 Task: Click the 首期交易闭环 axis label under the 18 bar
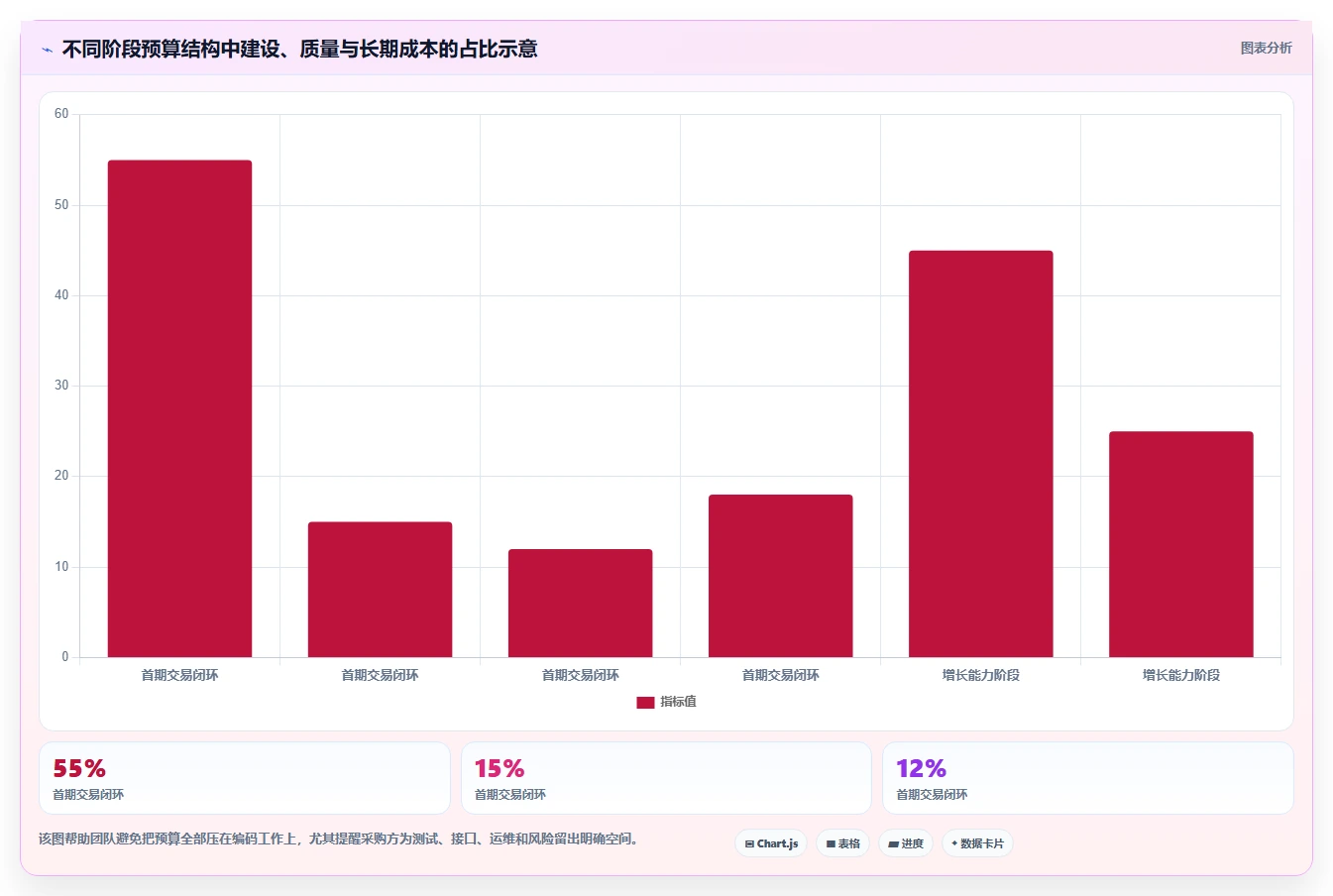(x=780, y=675)
